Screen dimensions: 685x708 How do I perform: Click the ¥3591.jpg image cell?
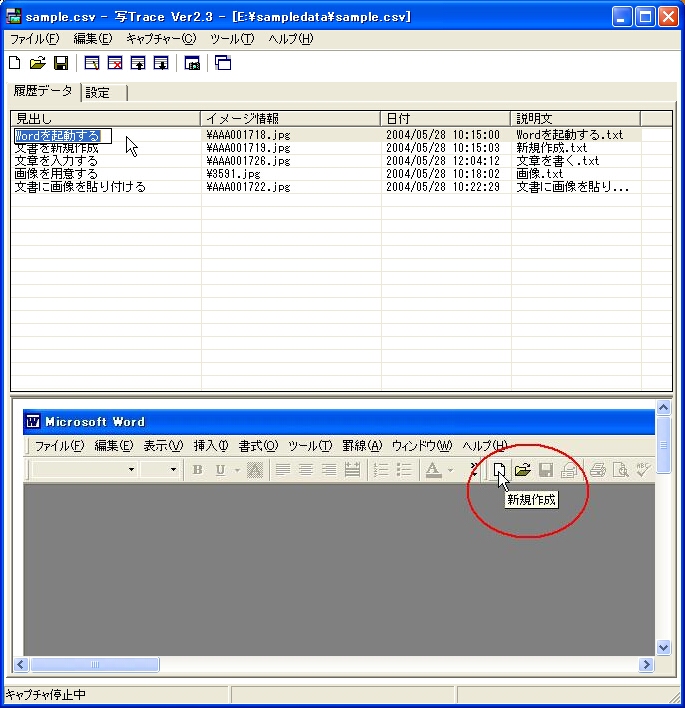pos(233,174)
